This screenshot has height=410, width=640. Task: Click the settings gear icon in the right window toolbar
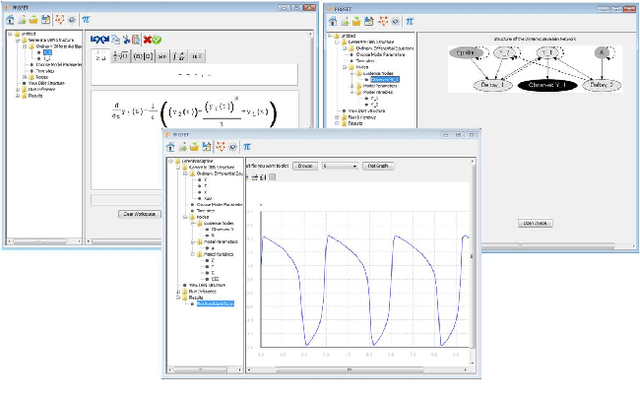pos(395,22)
